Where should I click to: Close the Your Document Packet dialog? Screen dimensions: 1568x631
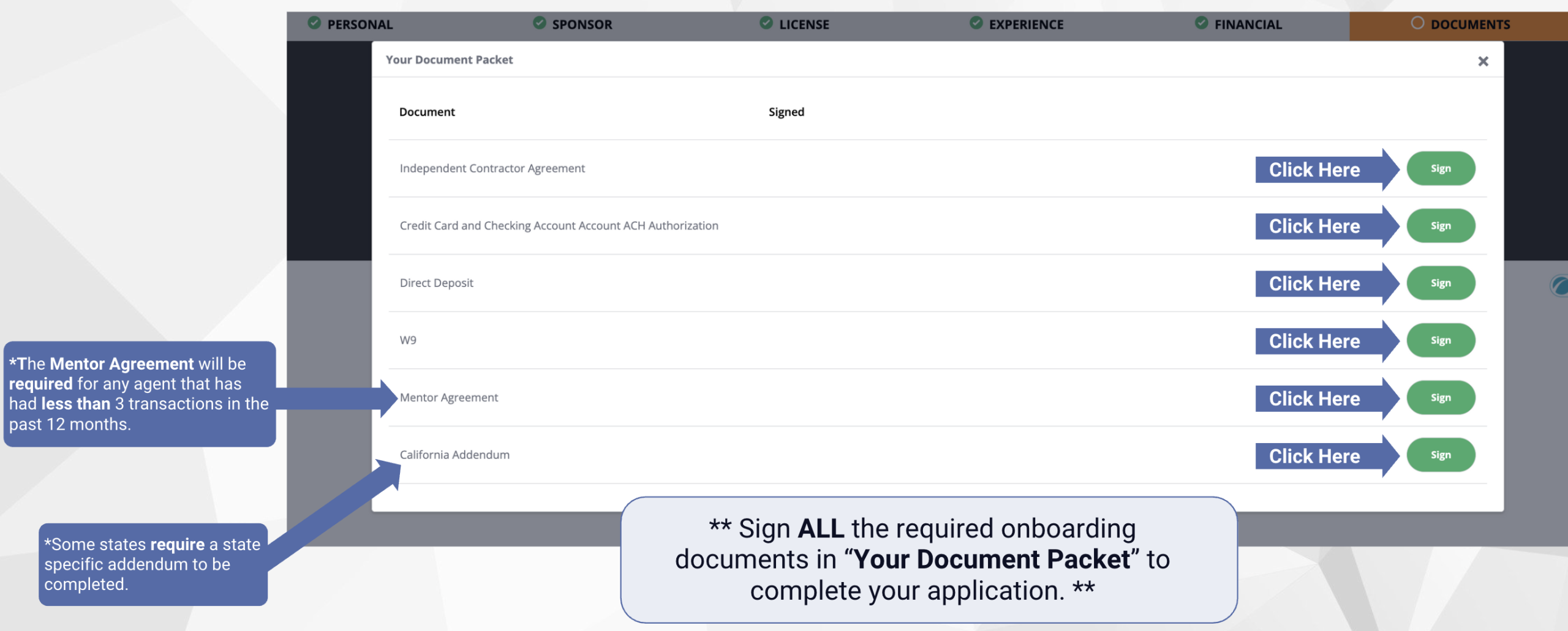(x=1482, y=61)
